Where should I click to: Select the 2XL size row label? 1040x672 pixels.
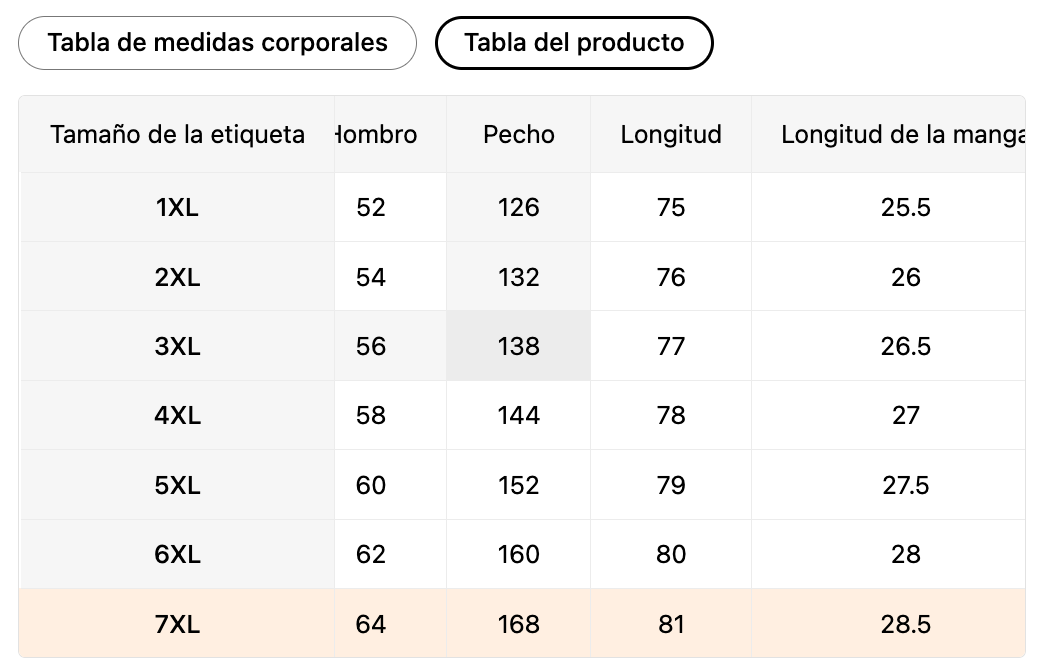178,277
